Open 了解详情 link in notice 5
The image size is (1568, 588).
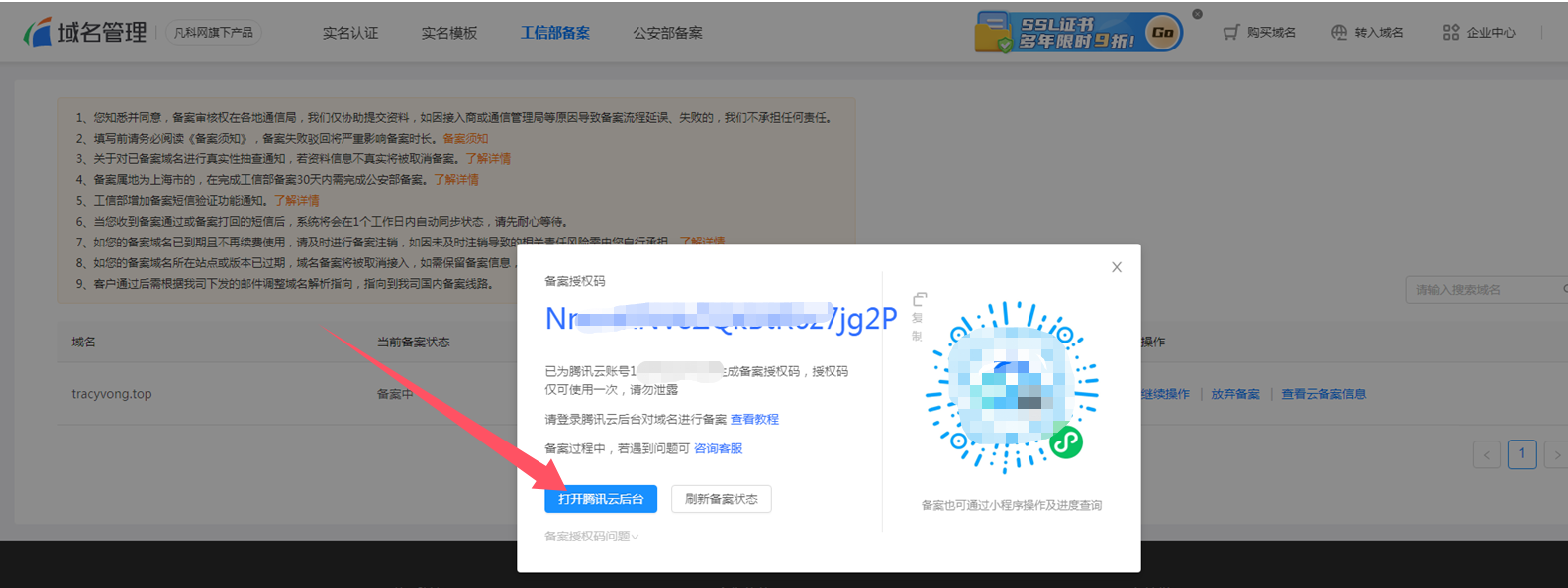pos(297,201)
